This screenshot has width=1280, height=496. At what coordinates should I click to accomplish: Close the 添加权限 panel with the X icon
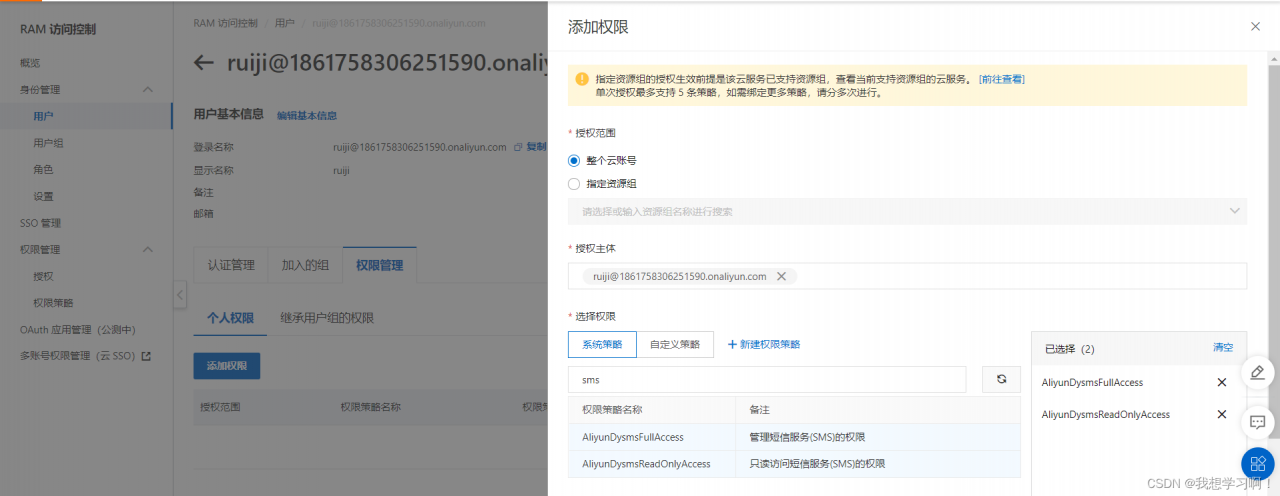[1255, 27]
